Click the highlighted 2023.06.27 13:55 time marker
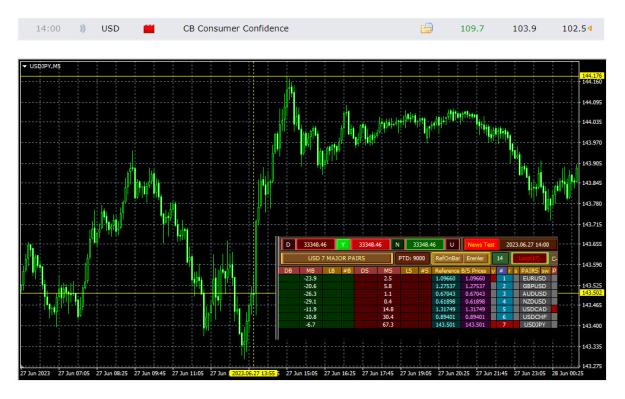Viewport: 625px width, 399px height. (x=253, y=373)
